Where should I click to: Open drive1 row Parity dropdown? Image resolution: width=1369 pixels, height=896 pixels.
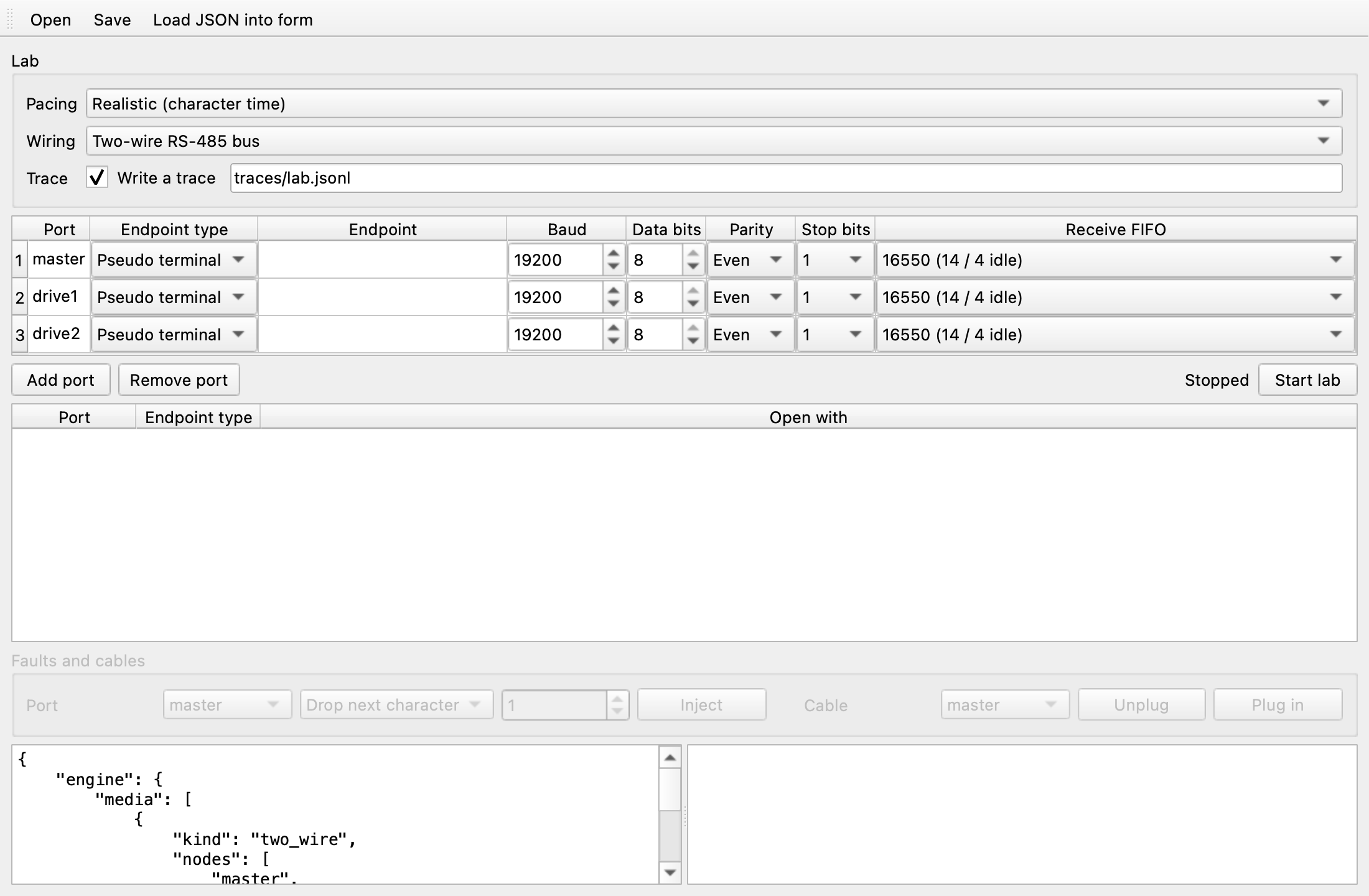click(x=750, y=297)
